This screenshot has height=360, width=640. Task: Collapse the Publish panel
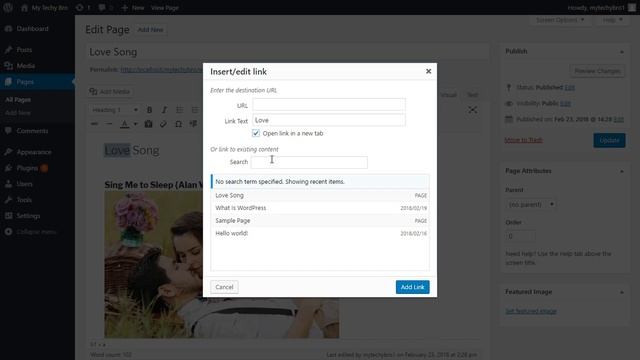(x=622, y=52)
